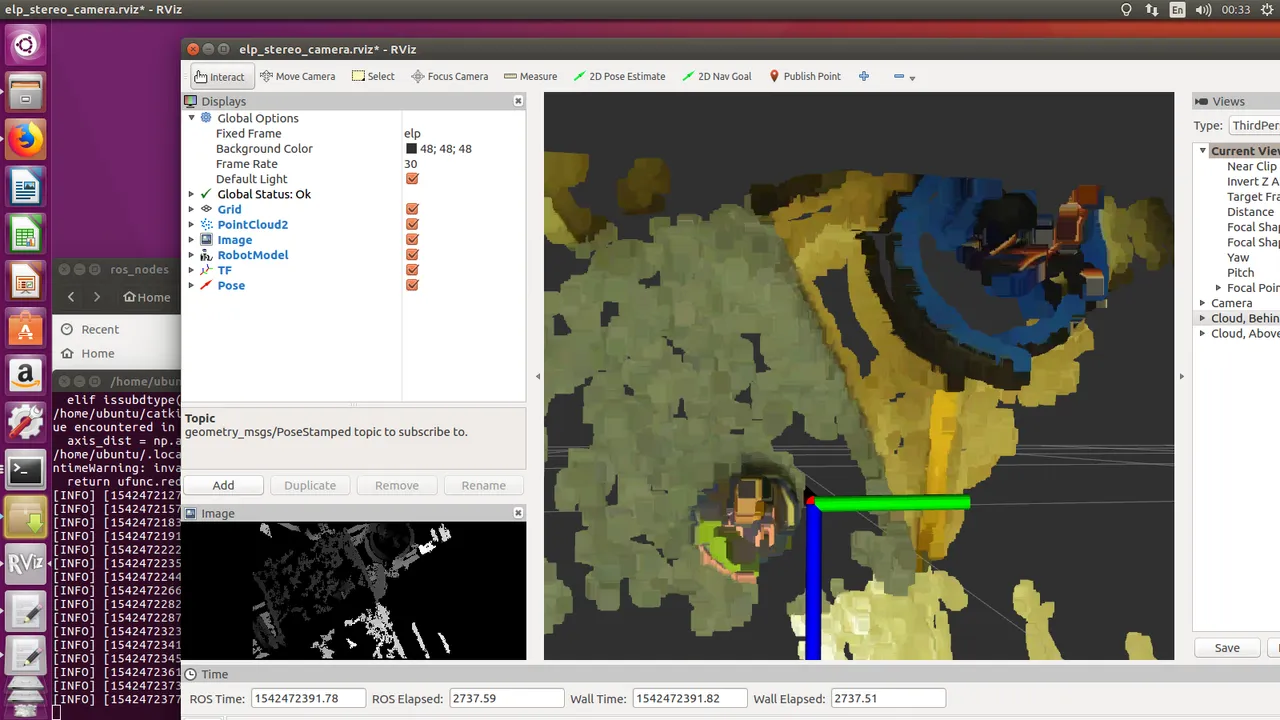
Task: Expand the TF display tree
Action: click(x=192, y=270)
